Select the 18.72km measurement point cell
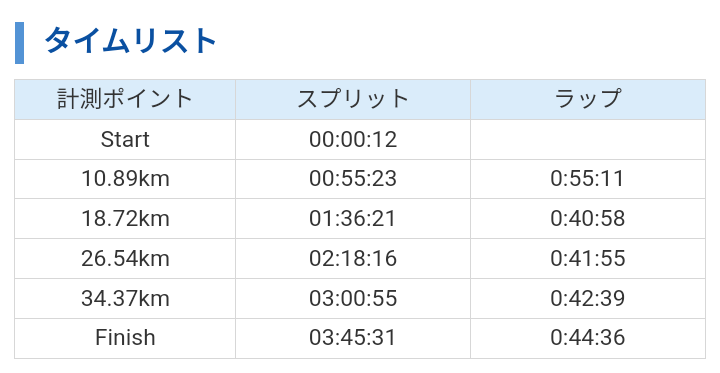 point(125,219)
